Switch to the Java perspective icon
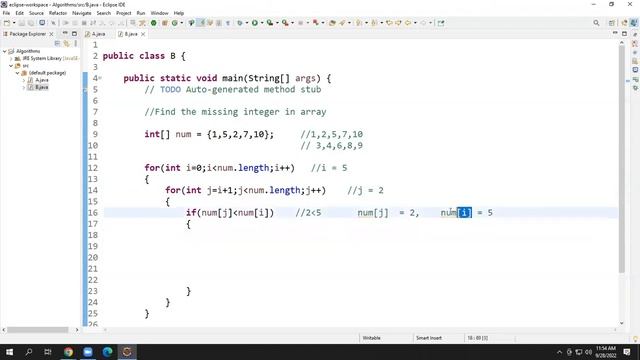The height and width of the screenshot is (360, 640). (x=634, y=23)
